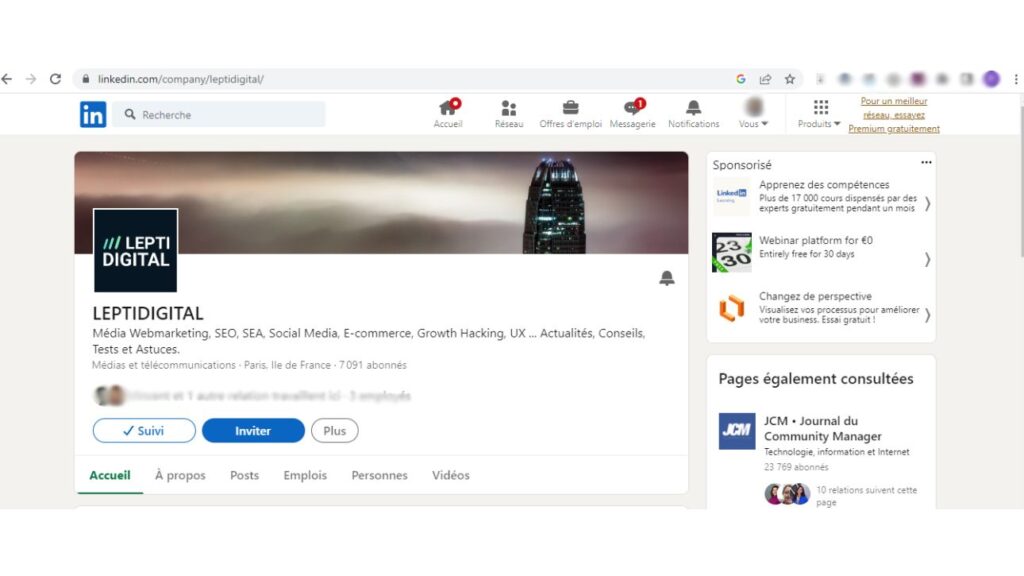This screenshot has width=1024, height=576.
Task: Click the LinkedIn logo square
Action: tap(92, 114)
